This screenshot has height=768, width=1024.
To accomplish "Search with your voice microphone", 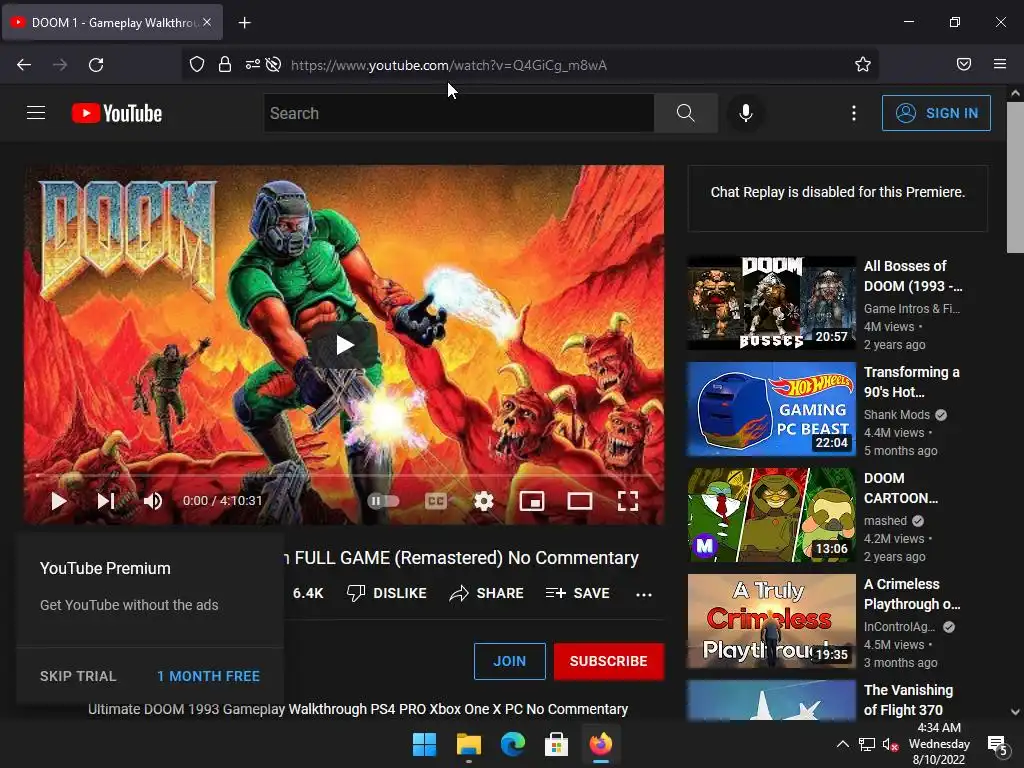I will click(x=745, y=113).
